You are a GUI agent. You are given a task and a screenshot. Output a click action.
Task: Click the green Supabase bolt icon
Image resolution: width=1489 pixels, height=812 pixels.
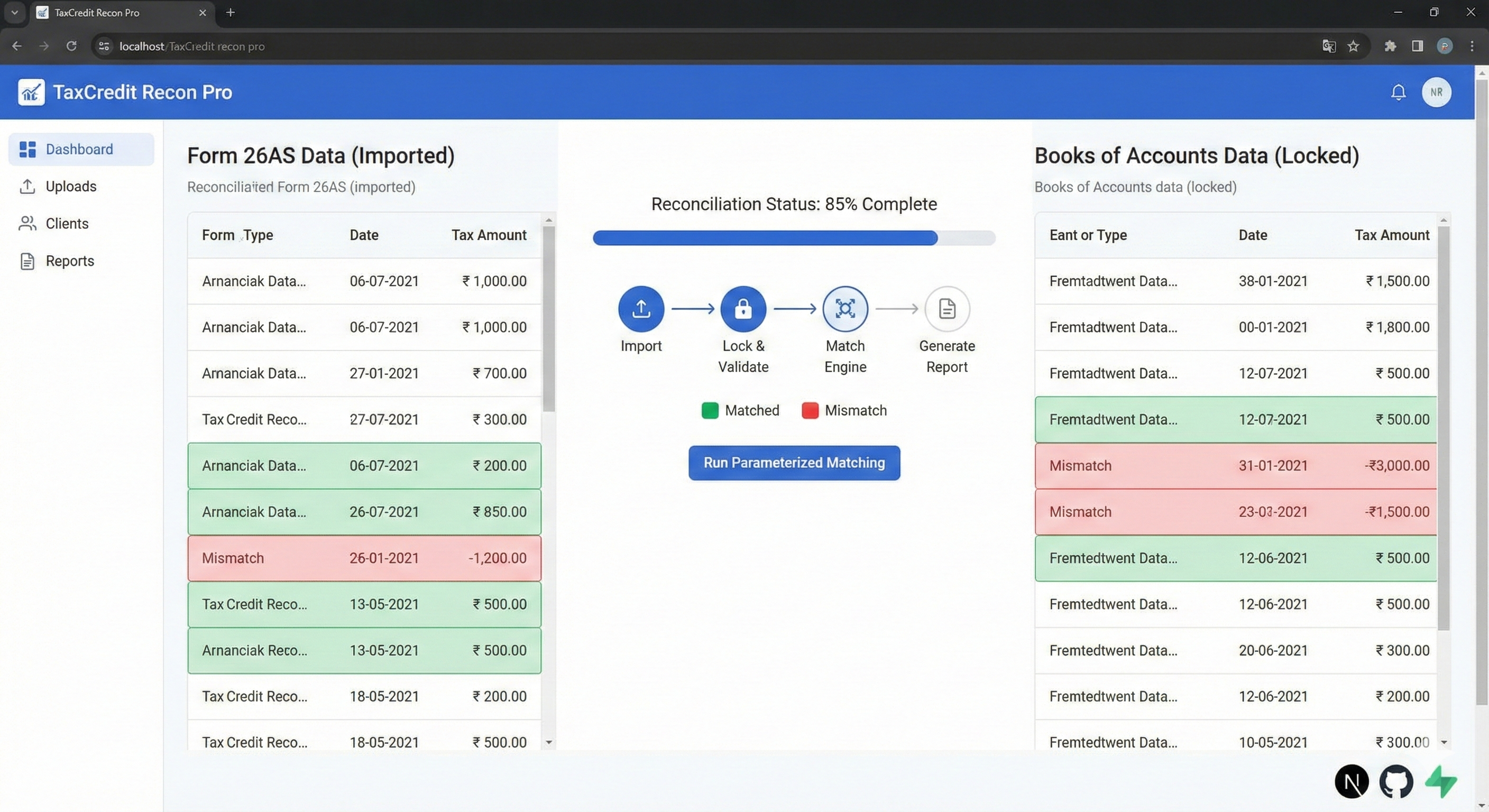[1440, 781]
